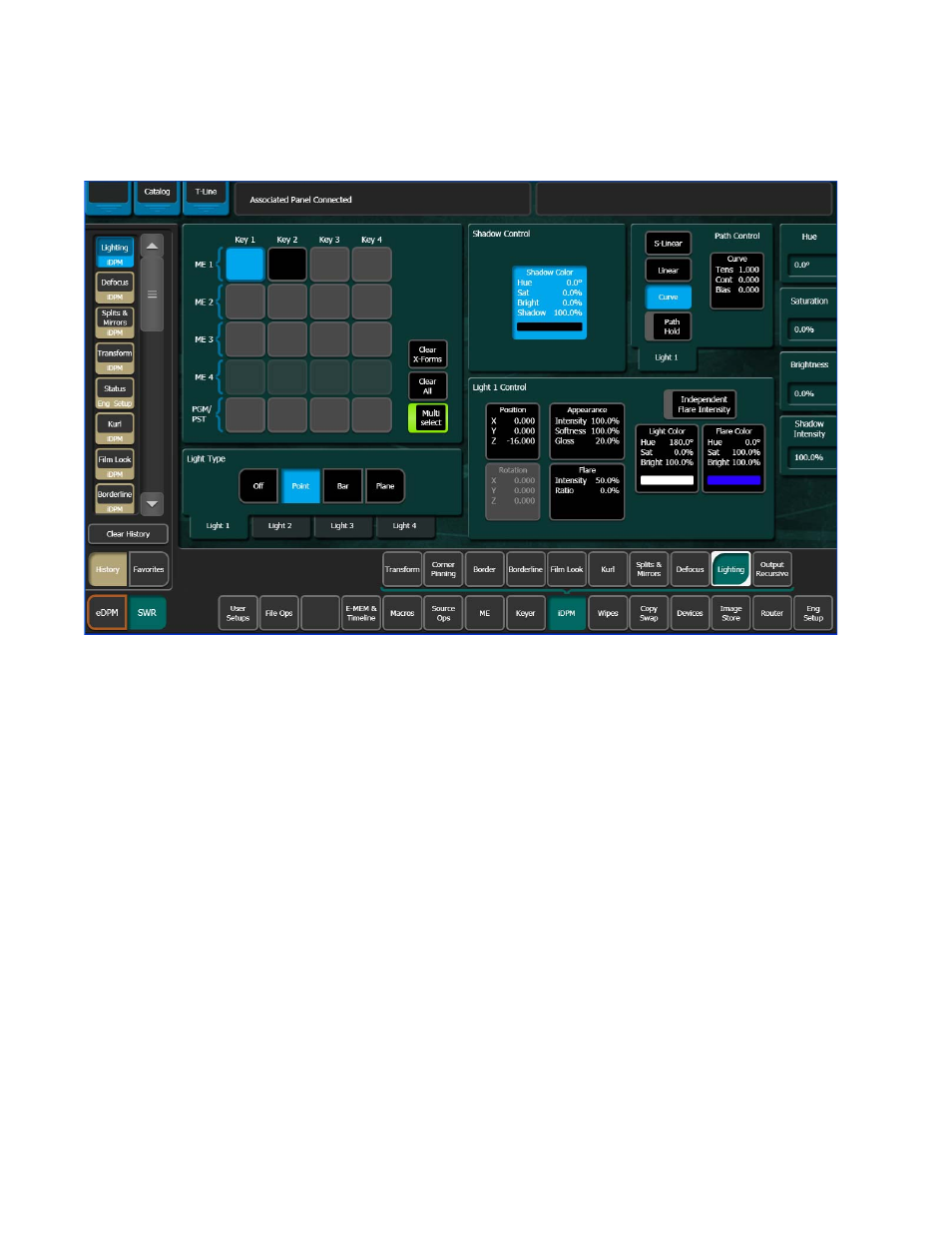Screen dimensions: 952x1233
Task: Select Defocus iDPM in history list
Action: pos(115,288)
